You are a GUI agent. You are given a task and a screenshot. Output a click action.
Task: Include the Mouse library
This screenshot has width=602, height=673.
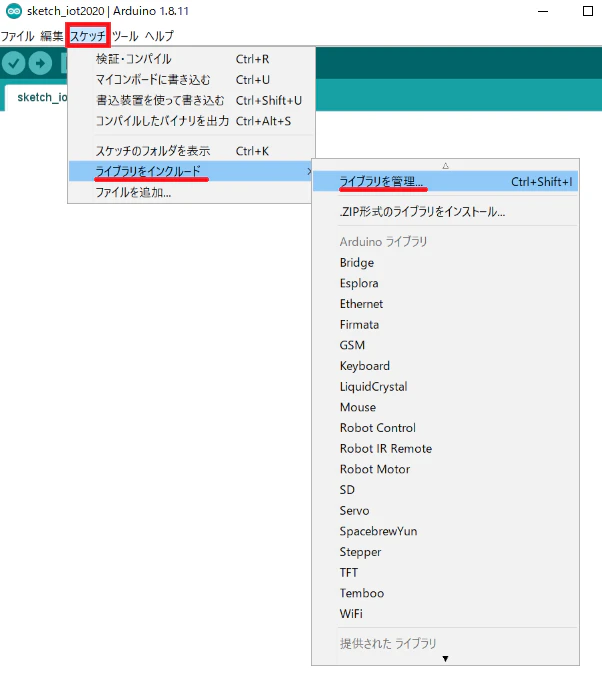coord(445,407)
